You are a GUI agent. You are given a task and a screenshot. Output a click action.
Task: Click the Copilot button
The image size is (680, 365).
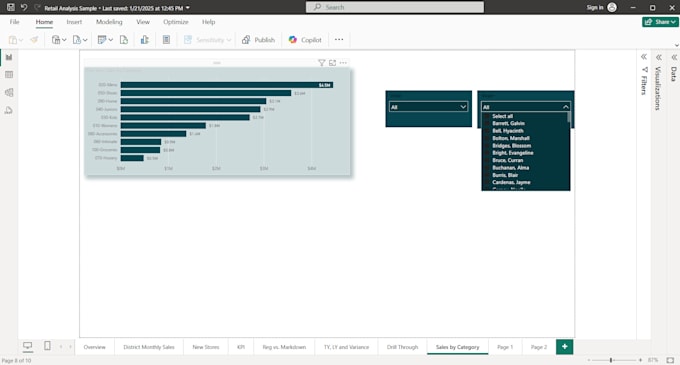click(305, 40)
